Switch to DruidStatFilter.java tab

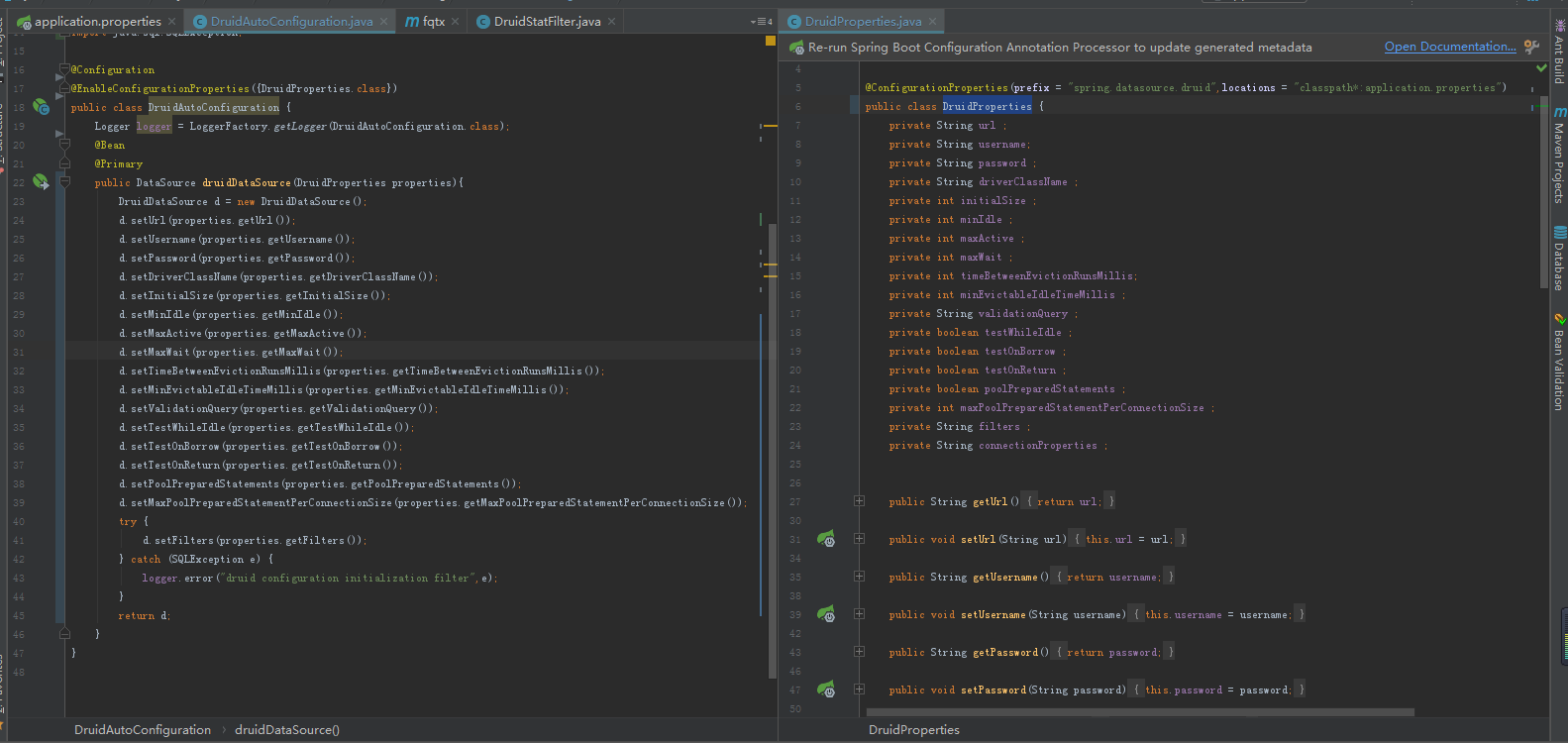pos(547,22)
